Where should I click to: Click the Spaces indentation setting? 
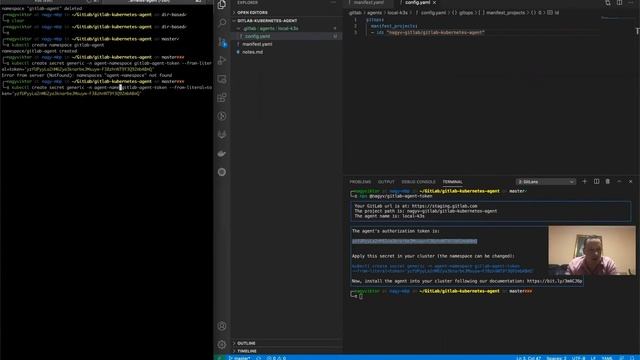point(556,358)
